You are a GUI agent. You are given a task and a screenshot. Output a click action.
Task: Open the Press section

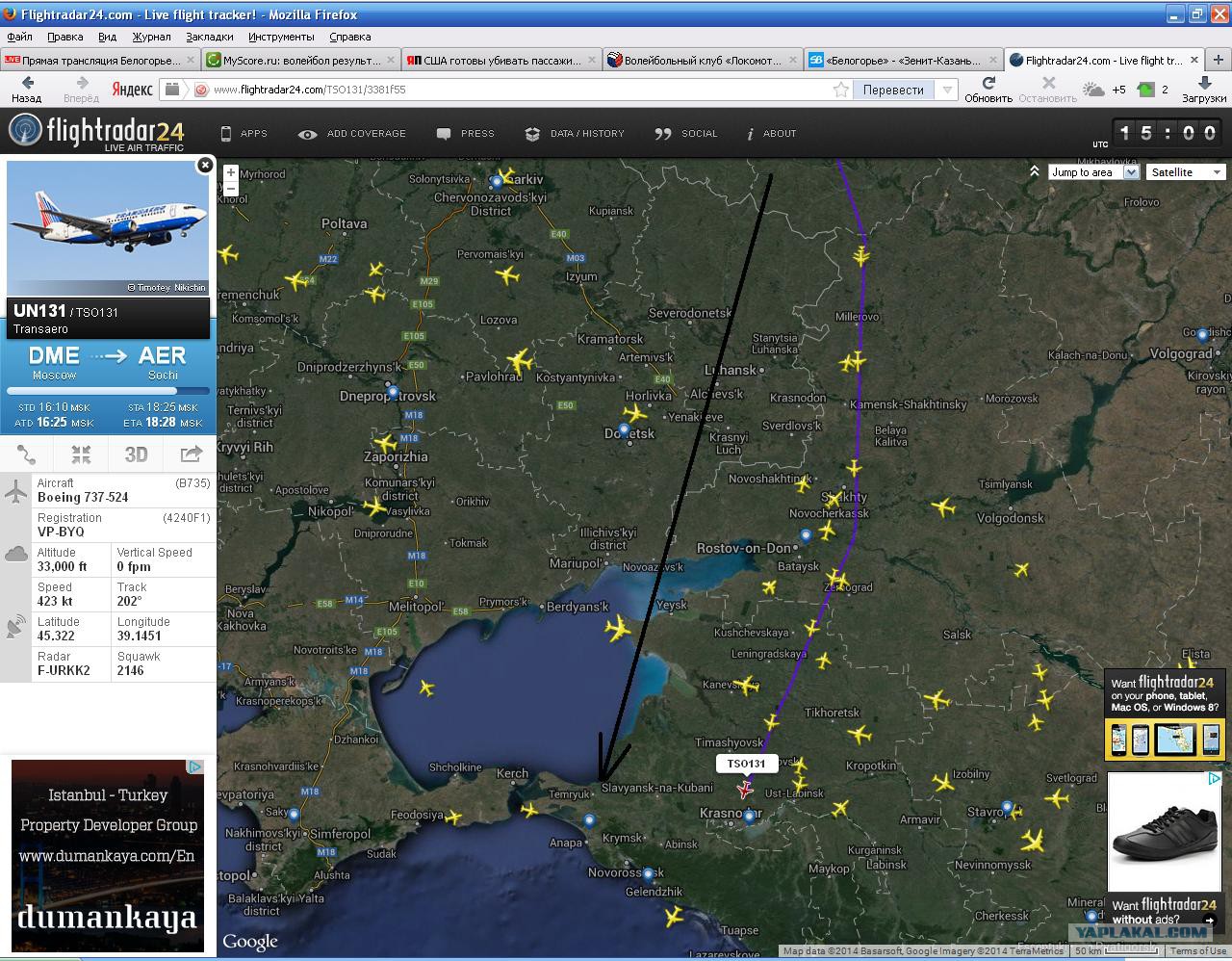coord(466,134)
